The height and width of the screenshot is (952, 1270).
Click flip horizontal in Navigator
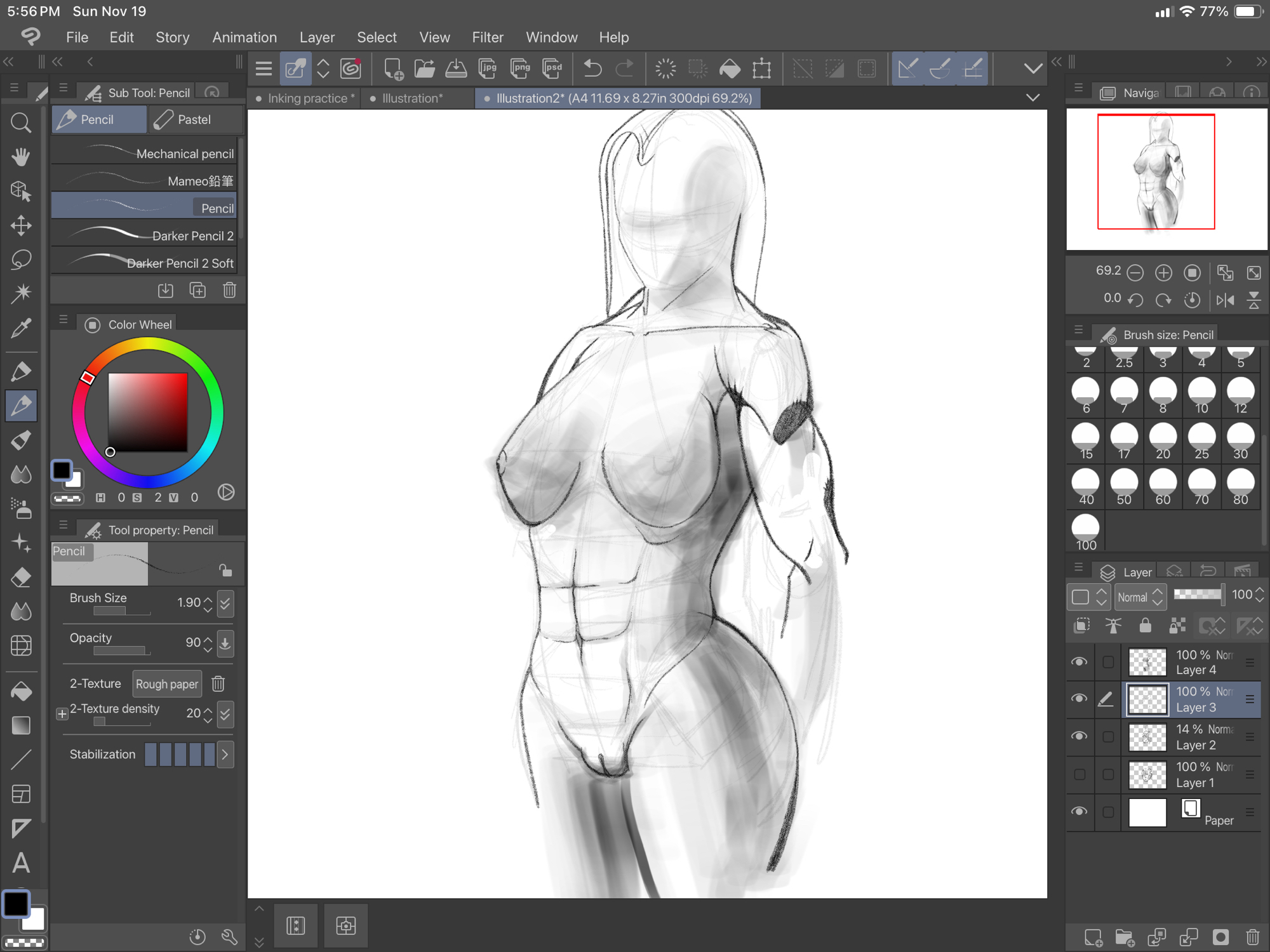(x=1225, y=300)
